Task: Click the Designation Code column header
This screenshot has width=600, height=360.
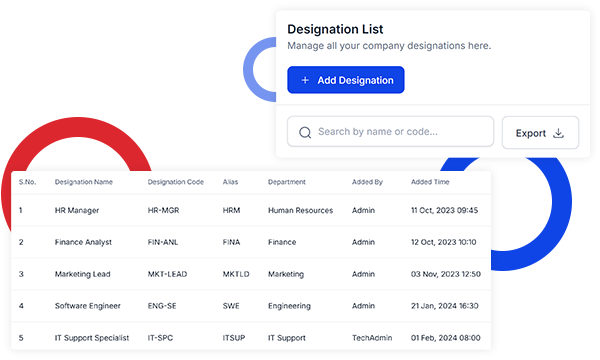Action: pyautogui.click(x=176, y=182)
